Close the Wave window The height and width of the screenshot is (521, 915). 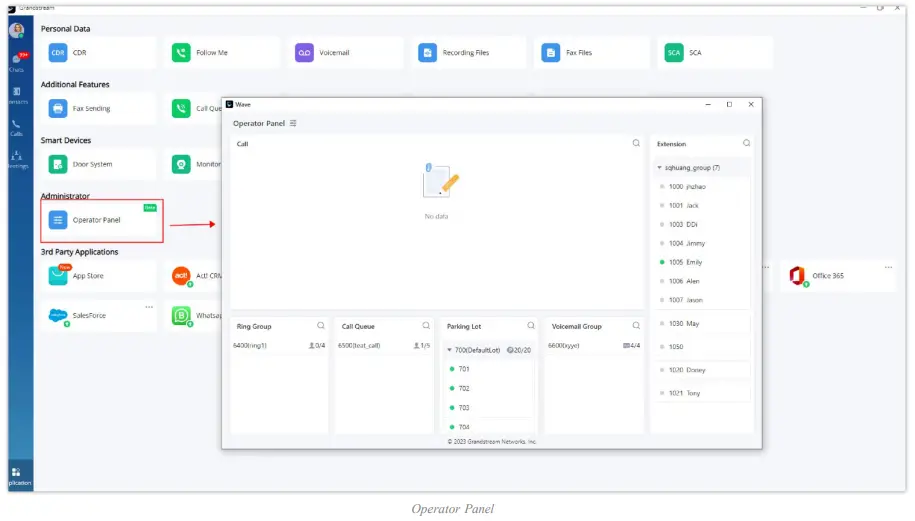click(751, 104)
